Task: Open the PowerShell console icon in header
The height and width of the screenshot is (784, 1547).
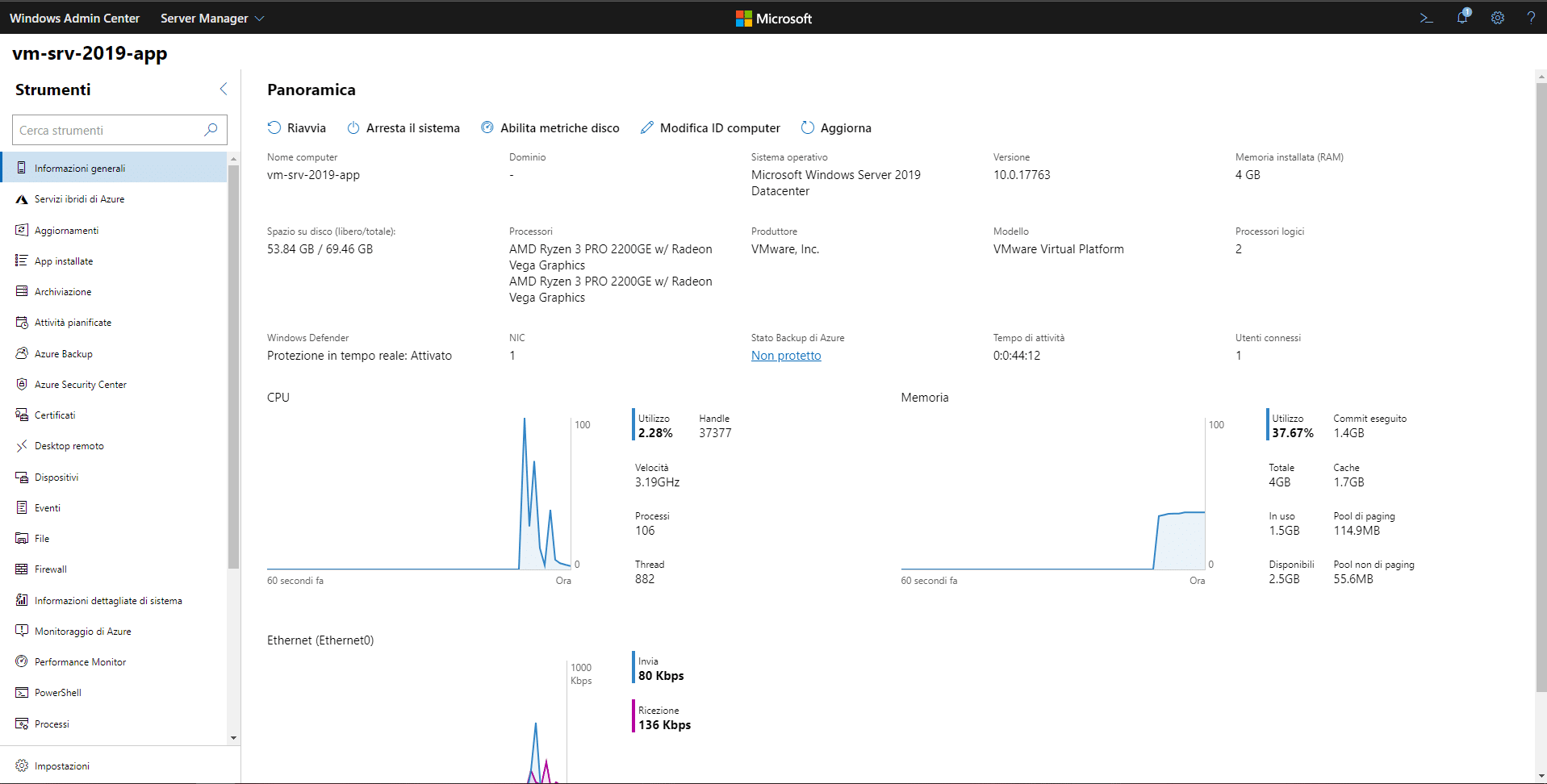Action: click(x=1426, y=18)
